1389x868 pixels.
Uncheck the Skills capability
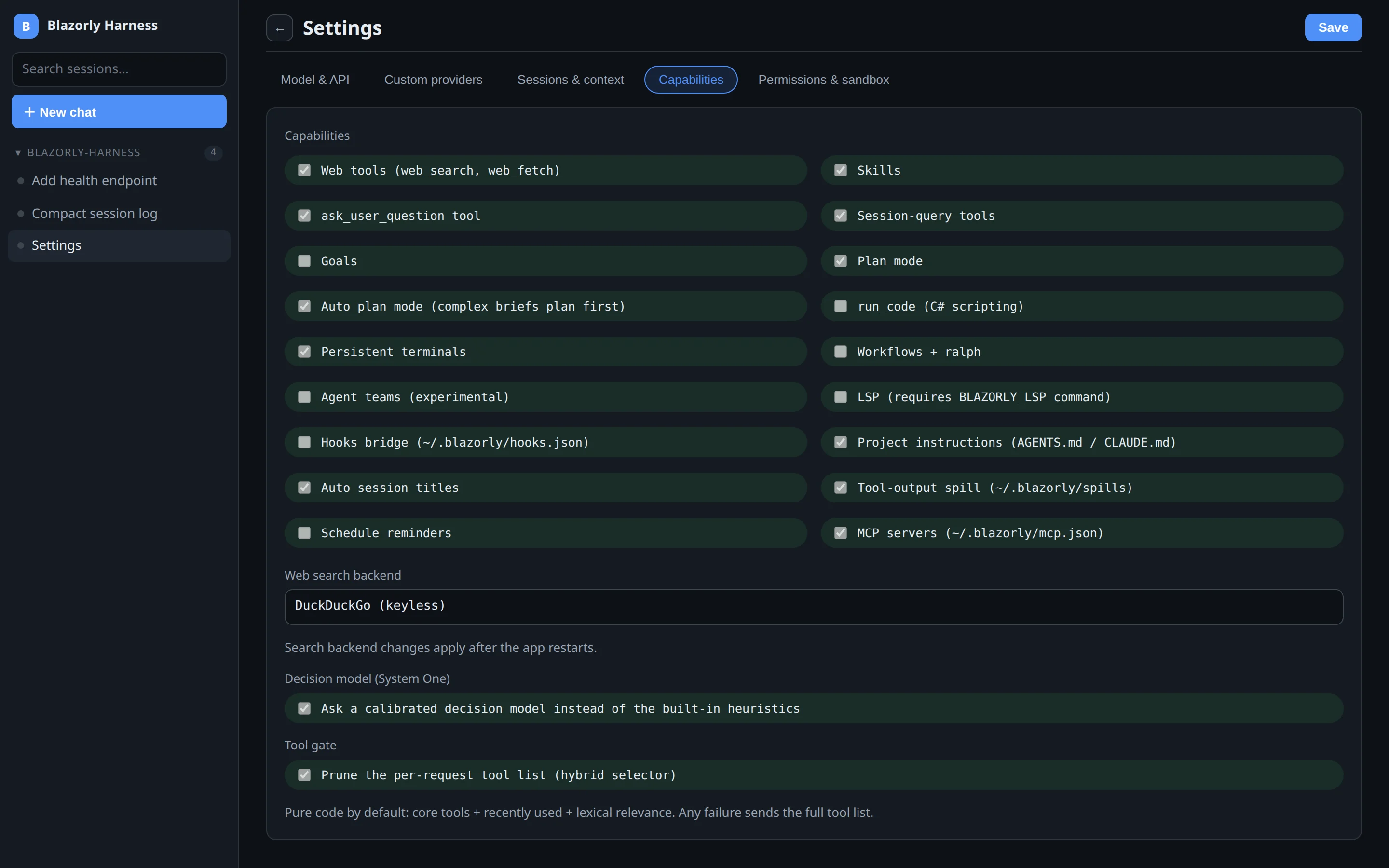tap(840, 171)
